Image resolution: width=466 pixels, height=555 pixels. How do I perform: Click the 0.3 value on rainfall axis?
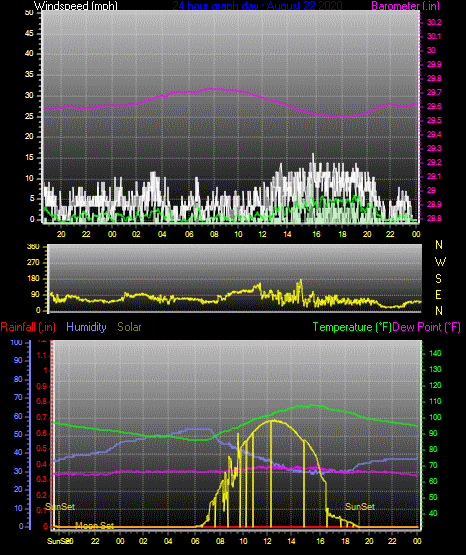pyautogui.click(x=42, y=480)
